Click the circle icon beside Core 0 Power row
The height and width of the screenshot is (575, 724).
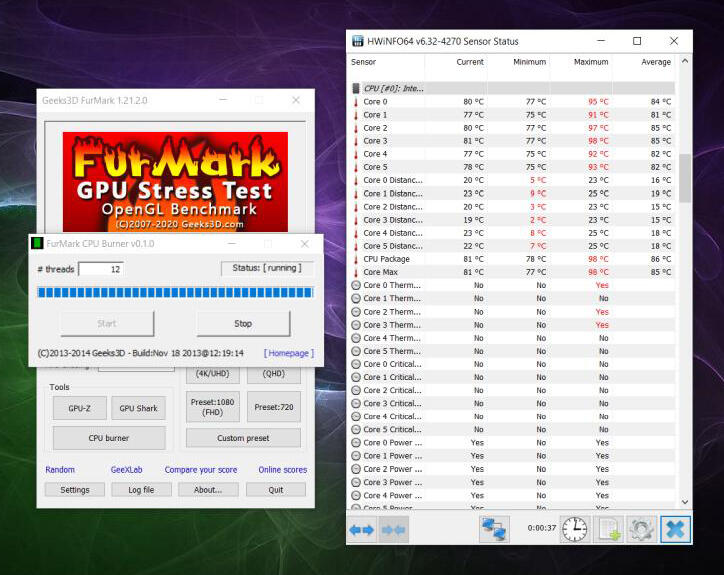click(356, 442)
